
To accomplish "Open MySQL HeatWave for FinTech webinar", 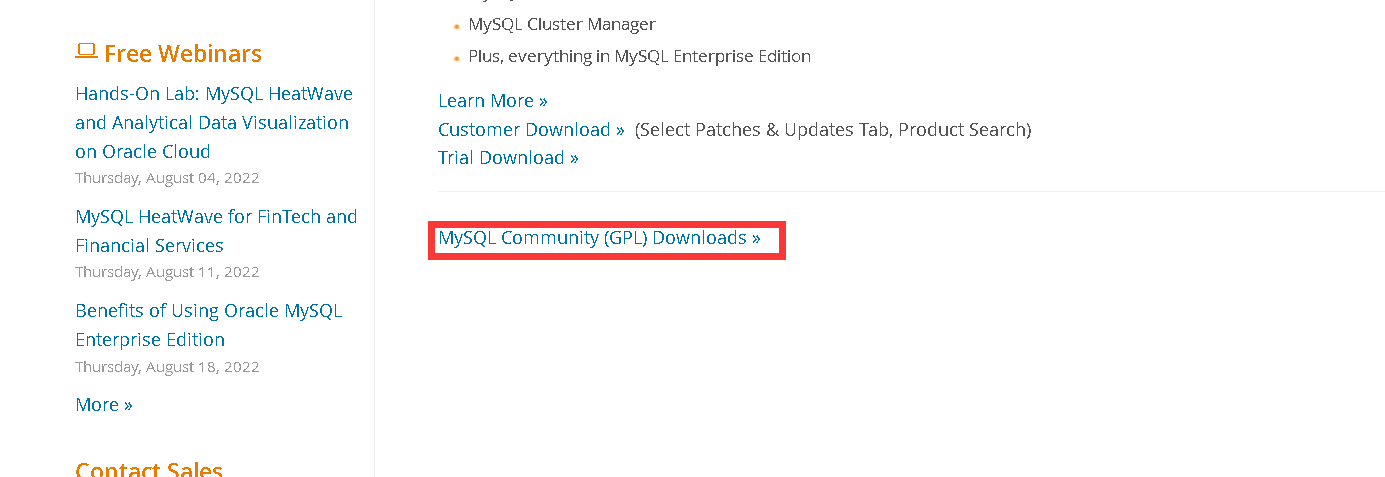I will 216,231.
